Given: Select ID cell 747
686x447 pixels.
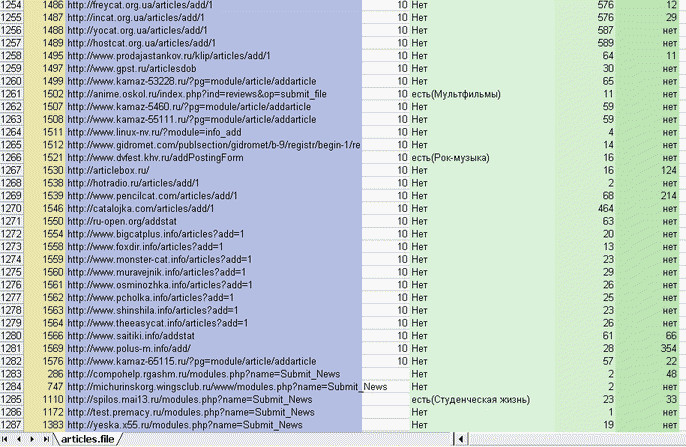Looking at the screenshot, I should pos(45,387).
